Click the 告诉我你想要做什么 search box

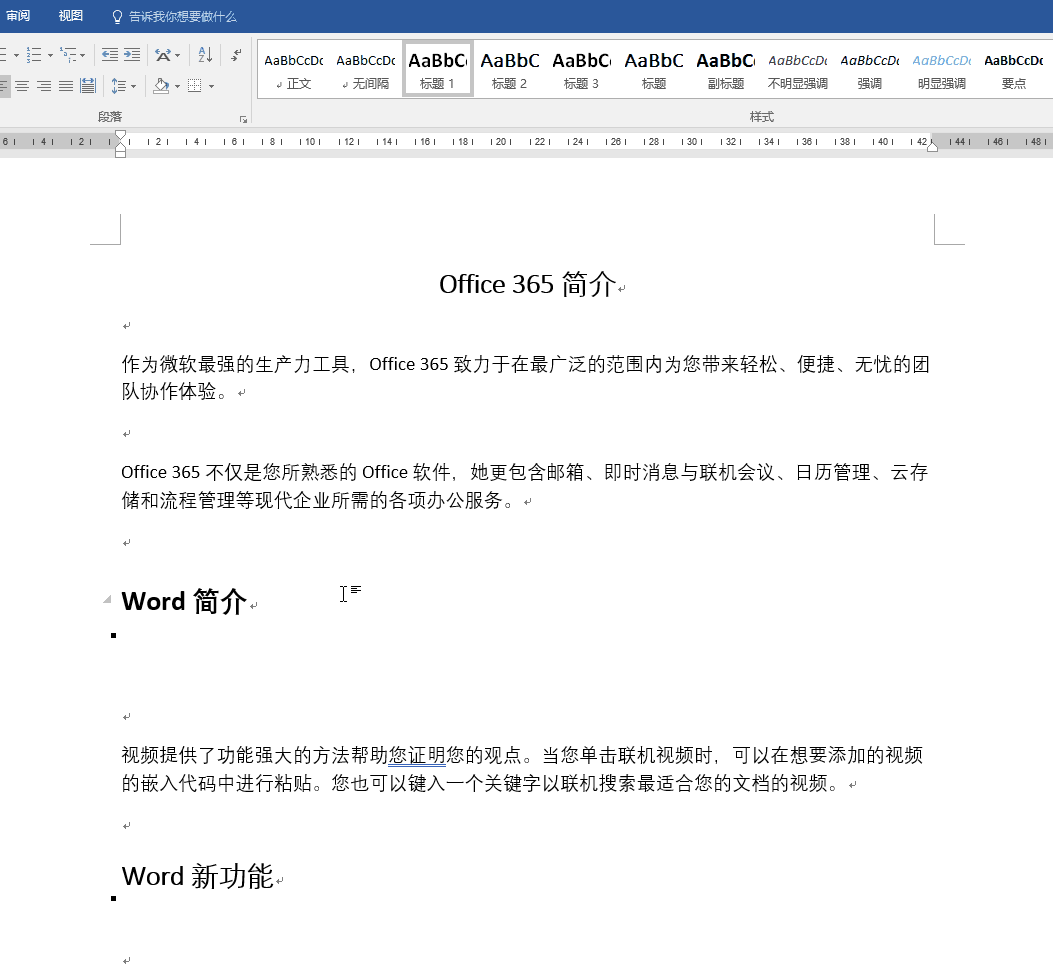pyautogui.click(x=183, y=17)
